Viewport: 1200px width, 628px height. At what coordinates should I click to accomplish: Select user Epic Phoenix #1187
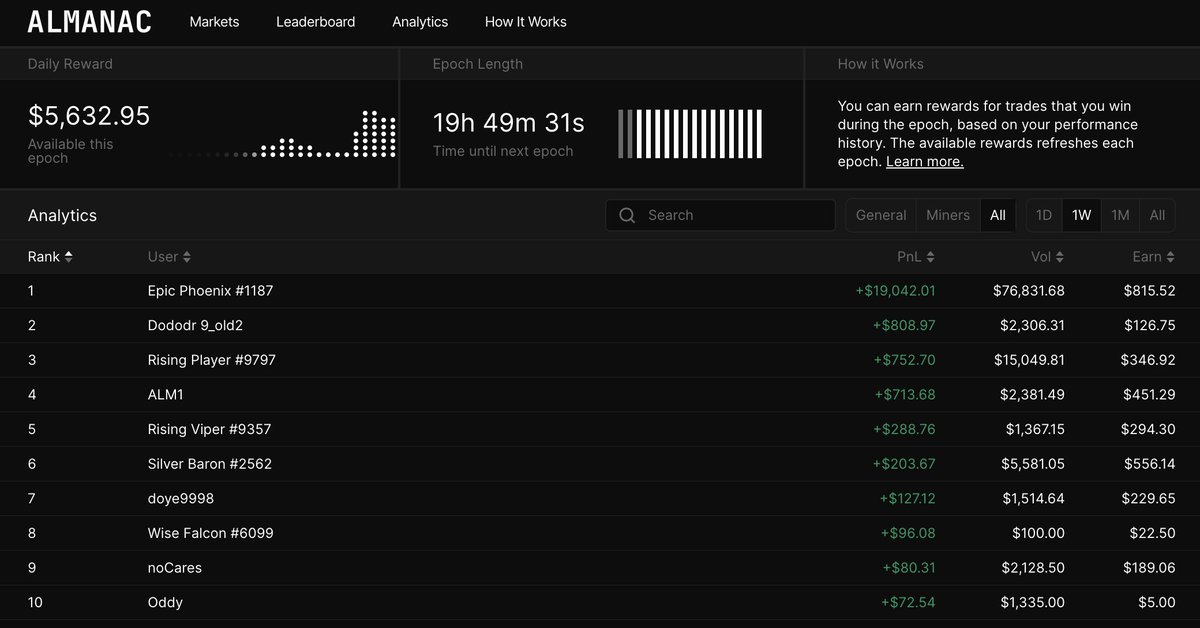point(210,291)
